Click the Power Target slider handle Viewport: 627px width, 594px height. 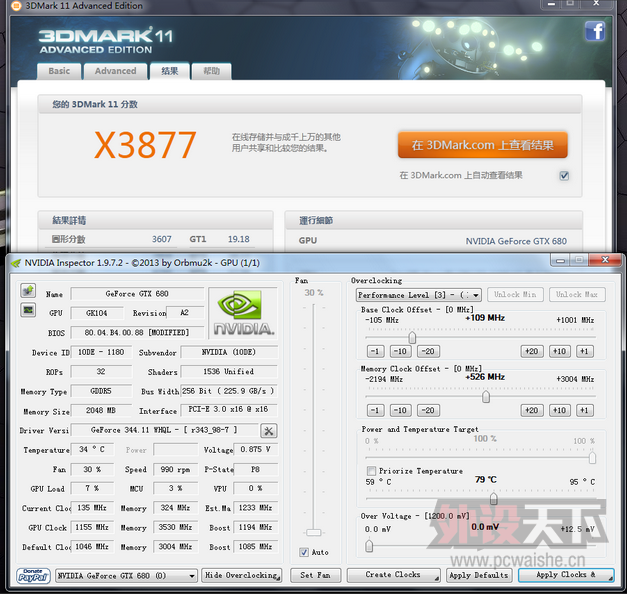point(592,458)
